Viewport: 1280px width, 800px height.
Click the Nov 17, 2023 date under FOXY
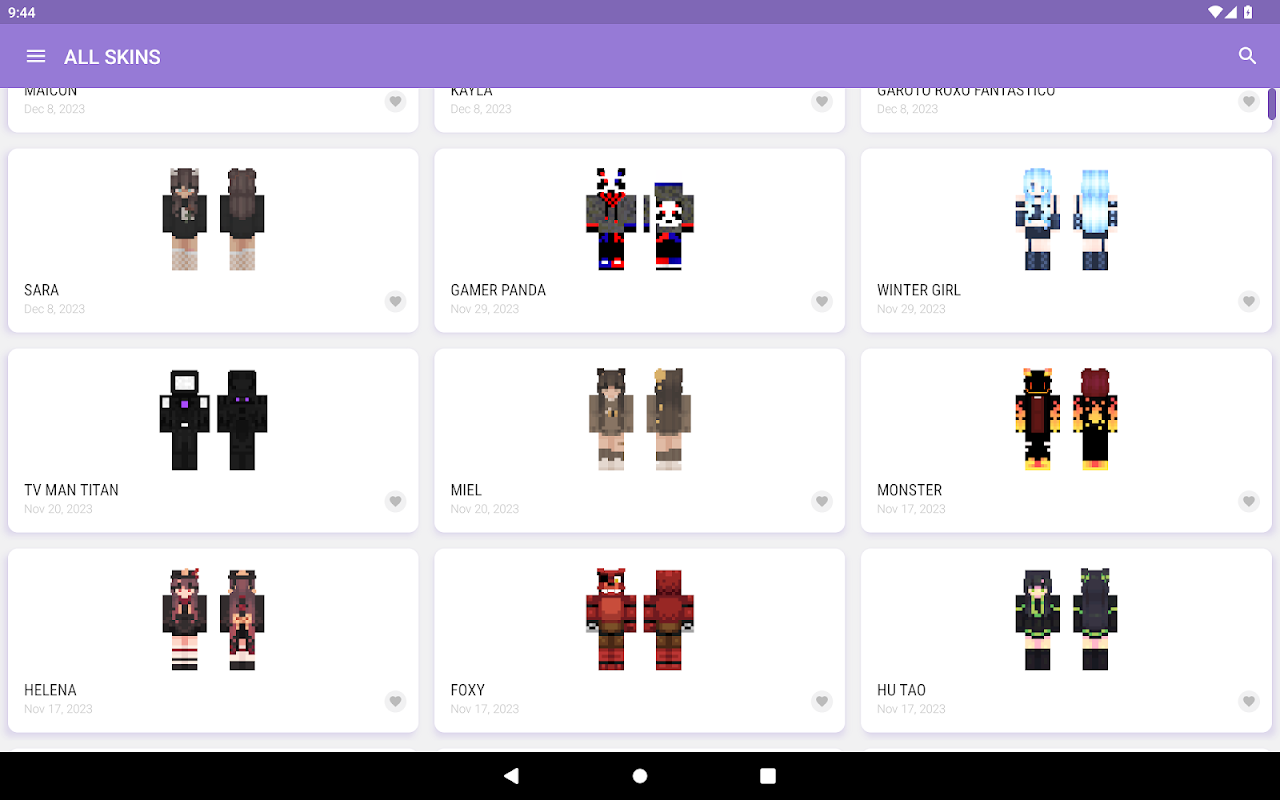coord(485,709)
